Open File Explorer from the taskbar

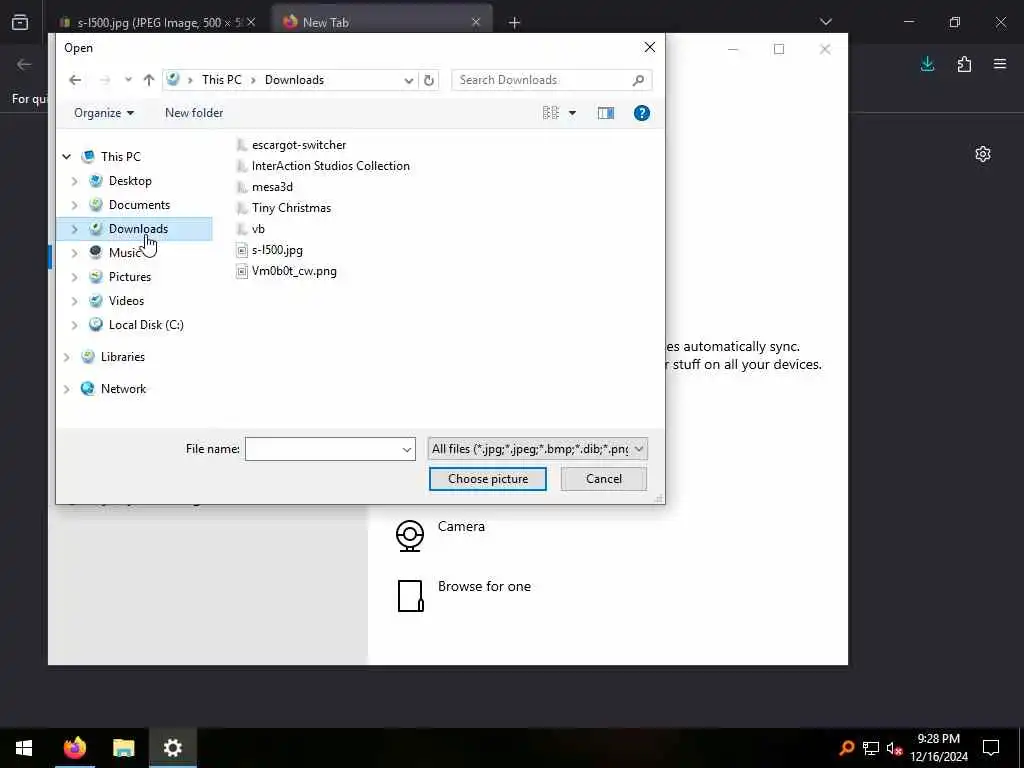[x=123, y=748]
